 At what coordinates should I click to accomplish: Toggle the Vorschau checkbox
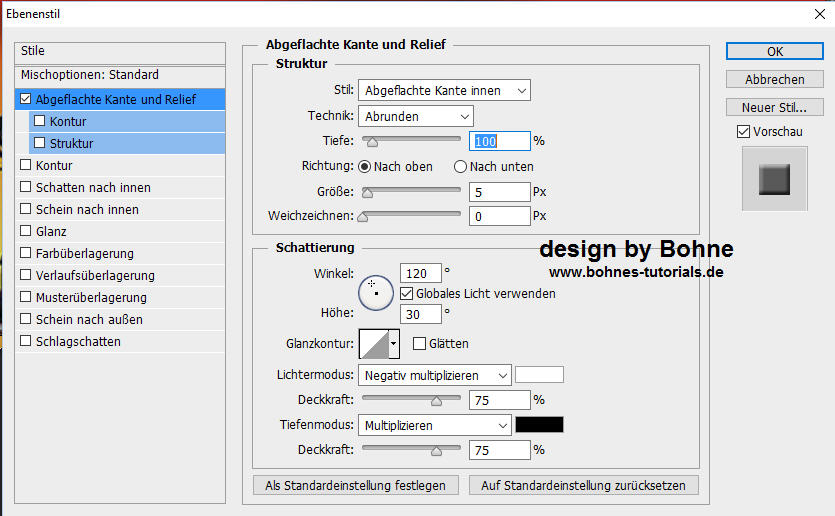point(743,131)
